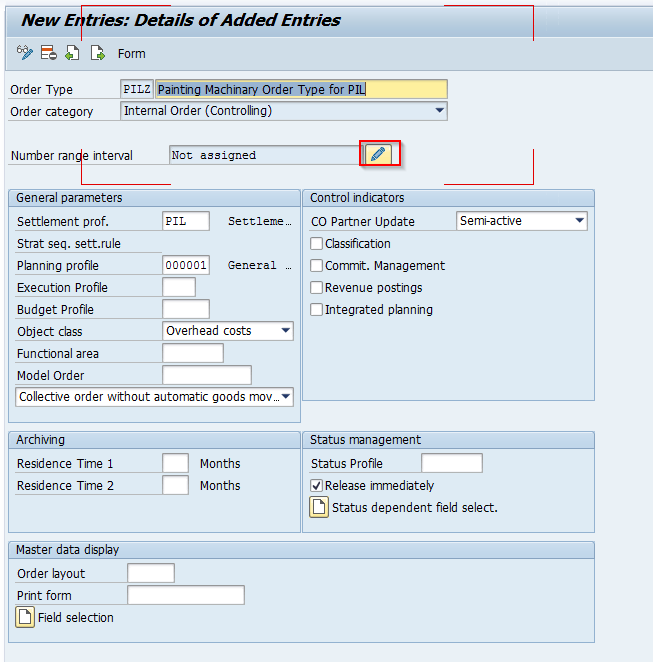Open Status dependent field select document icon
Screen dimensions: 653x662
(x=319, y=507)
